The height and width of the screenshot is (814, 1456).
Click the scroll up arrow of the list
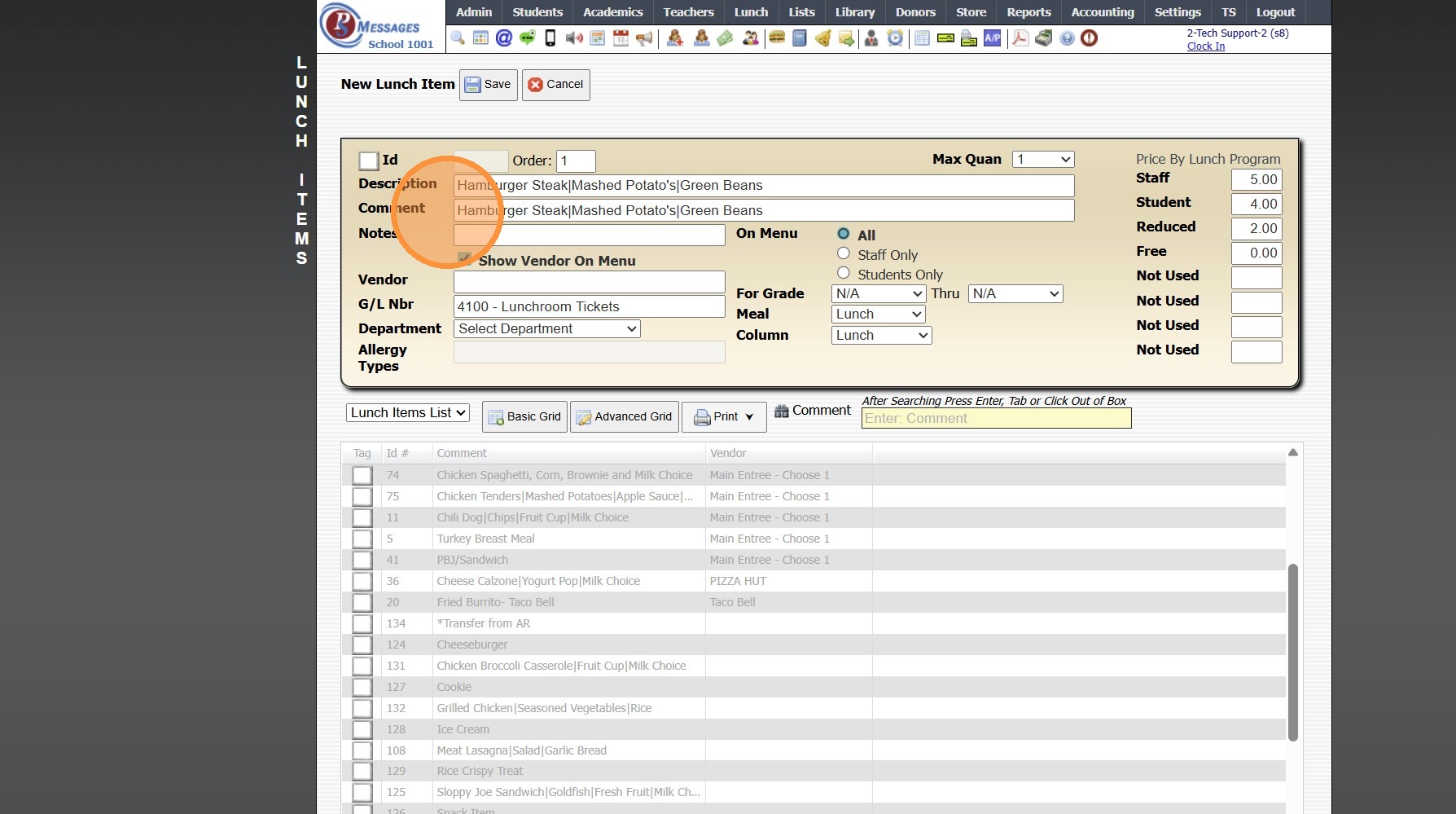pyautogui.click(x=1293, y=453)
